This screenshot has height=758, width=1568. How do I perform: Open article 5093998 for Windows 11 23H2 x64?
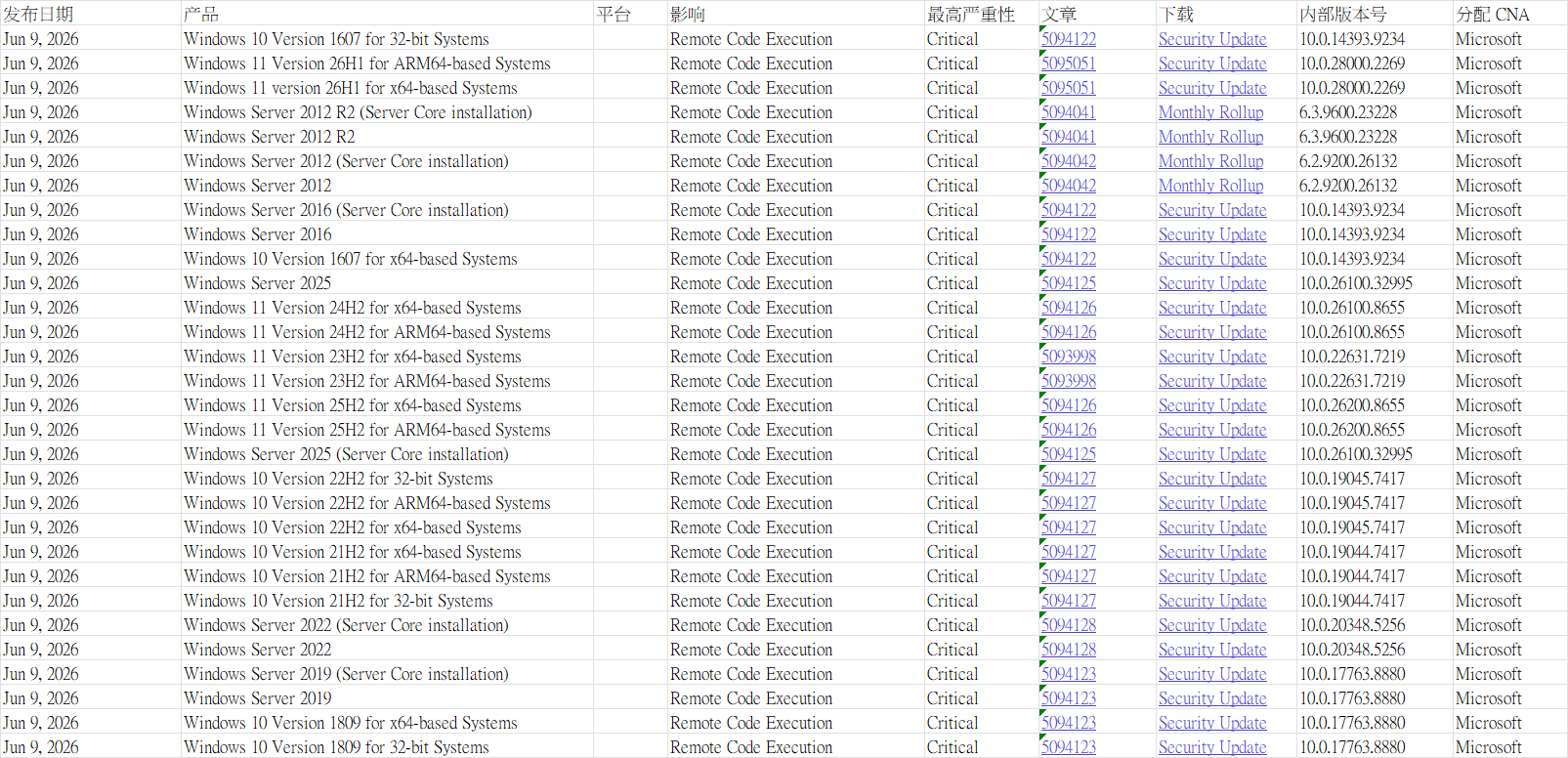tap(1069, 357)
